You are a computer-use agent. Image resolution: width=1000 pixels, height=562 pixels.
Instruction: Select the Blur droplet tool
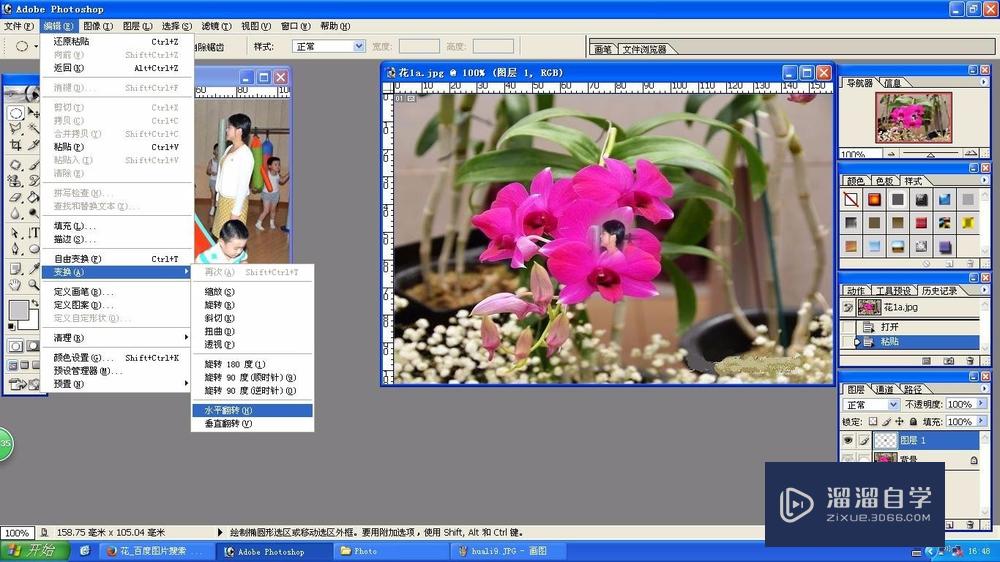tap(16, 214)
